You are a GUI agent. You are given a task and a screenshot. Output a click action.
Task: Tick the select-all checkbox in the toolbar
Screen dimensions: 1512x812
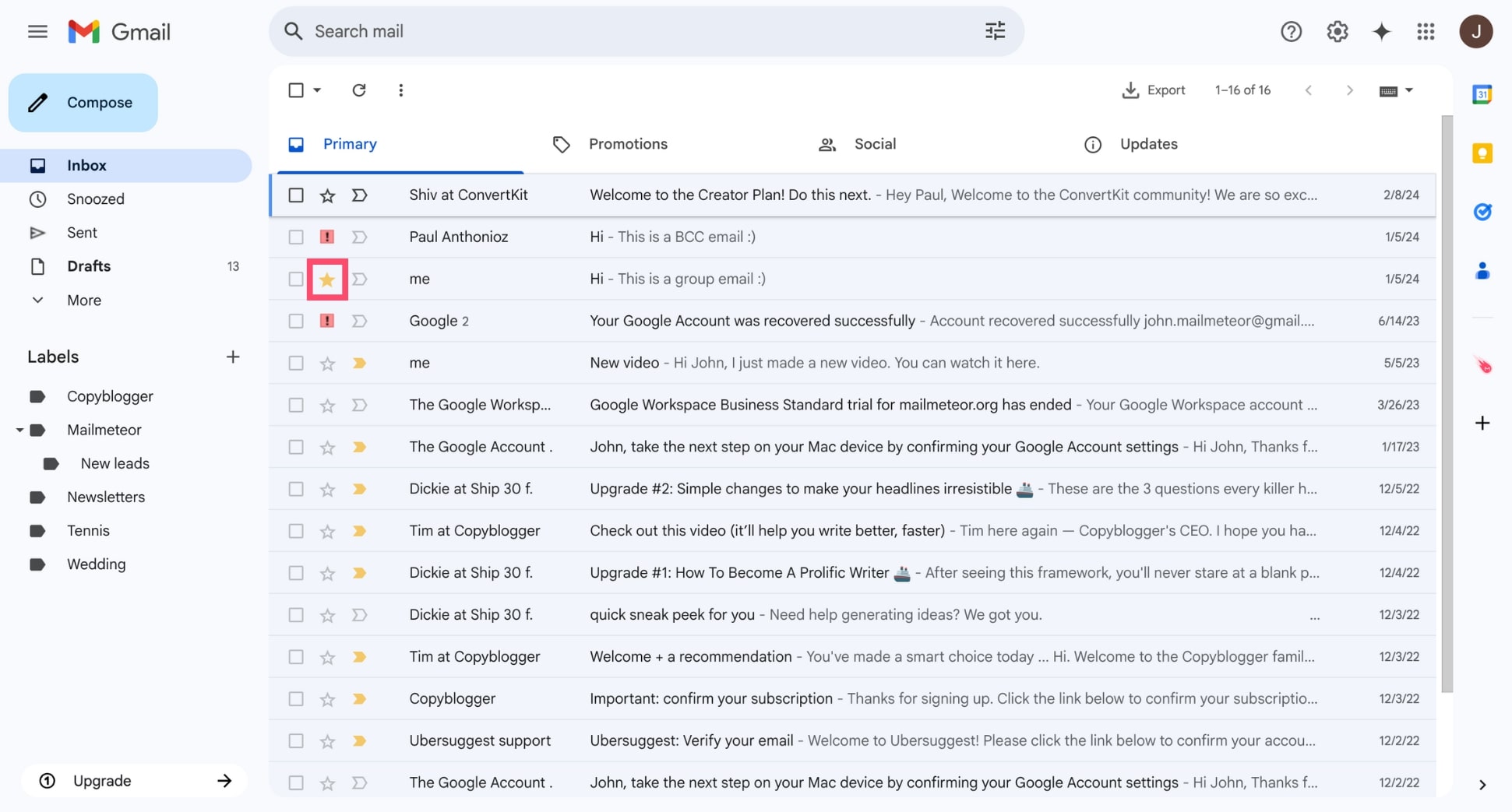point(295,90)
